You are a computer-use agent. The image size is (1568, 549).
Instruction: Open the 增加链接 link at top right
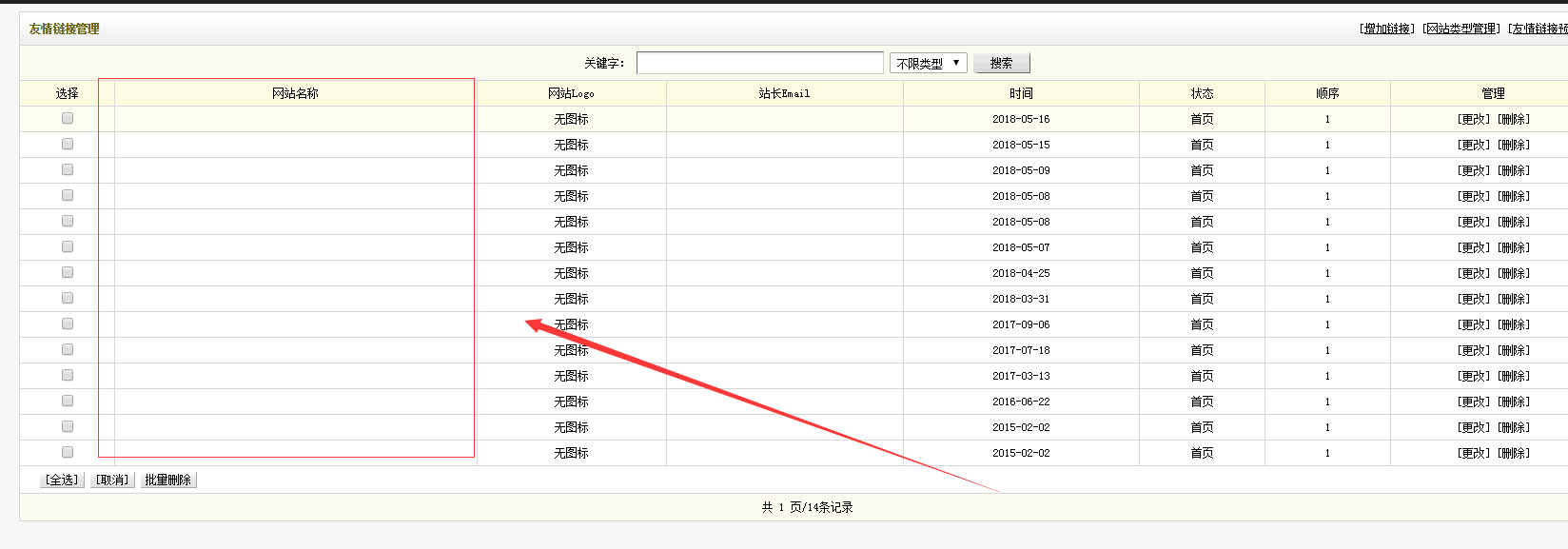click(1387, 29)
